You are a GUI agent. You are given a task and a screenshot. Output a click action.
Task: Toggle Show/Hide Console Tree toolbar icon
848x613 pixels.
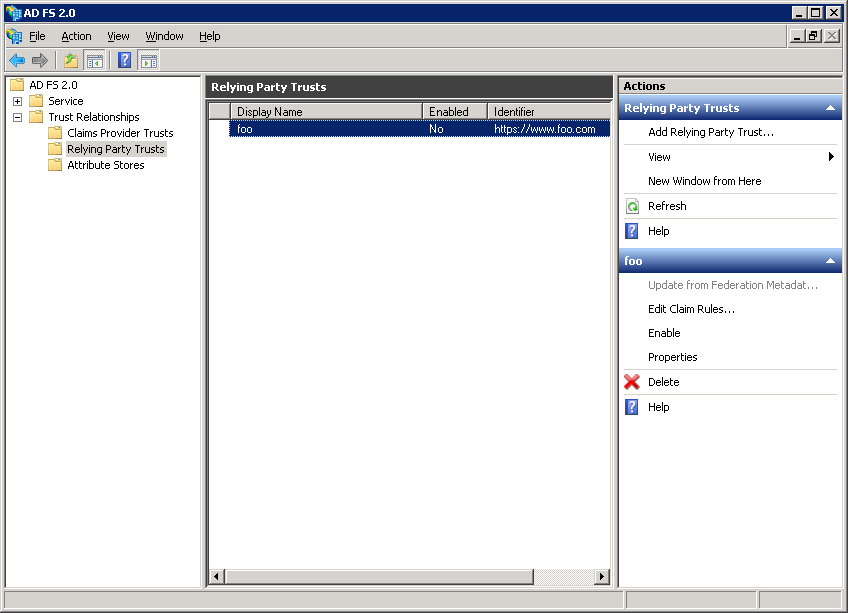pos(95,60)
